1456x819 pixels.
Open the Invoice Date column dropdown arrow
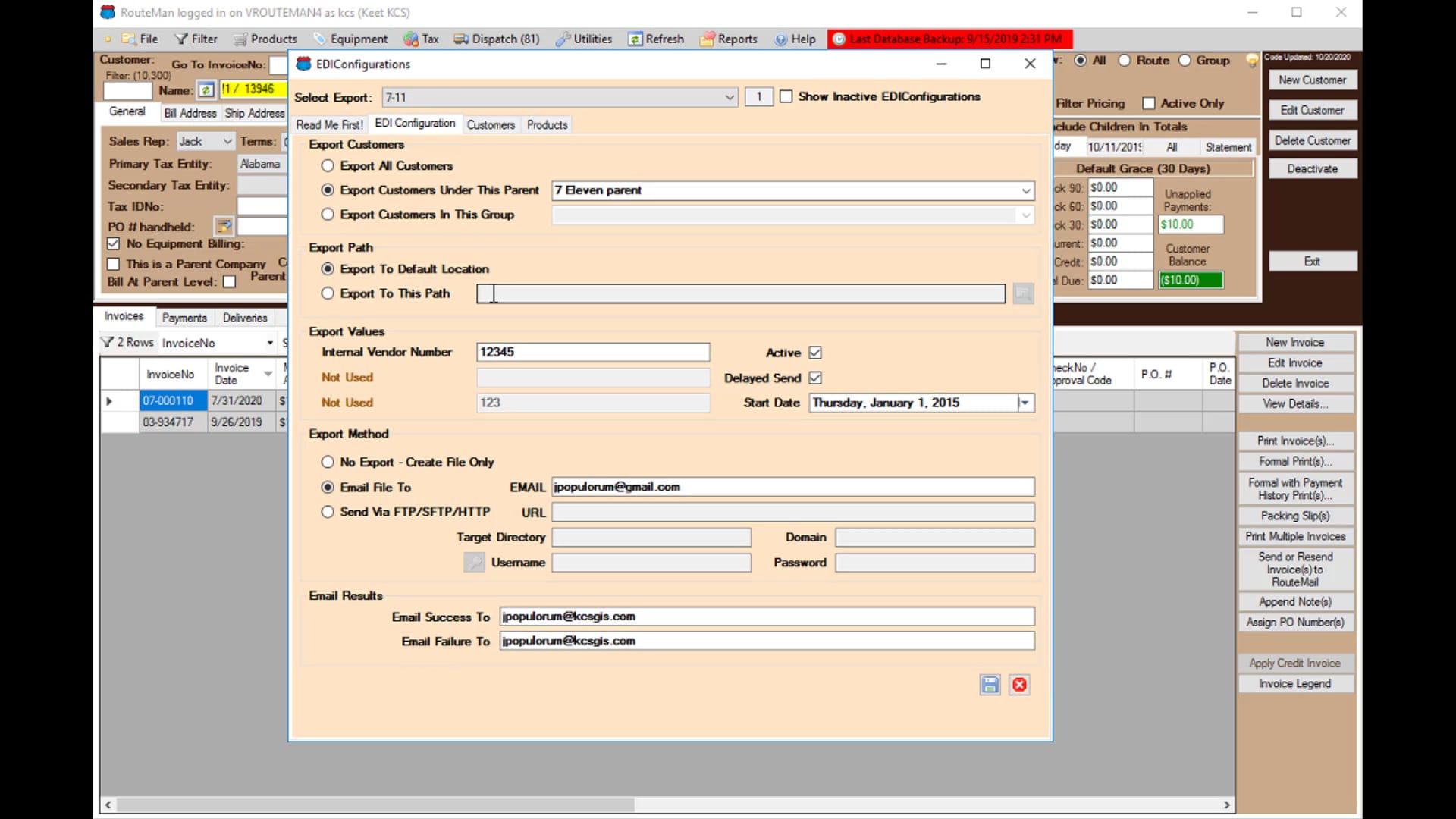pyautogui.click(x=268, y=374)
